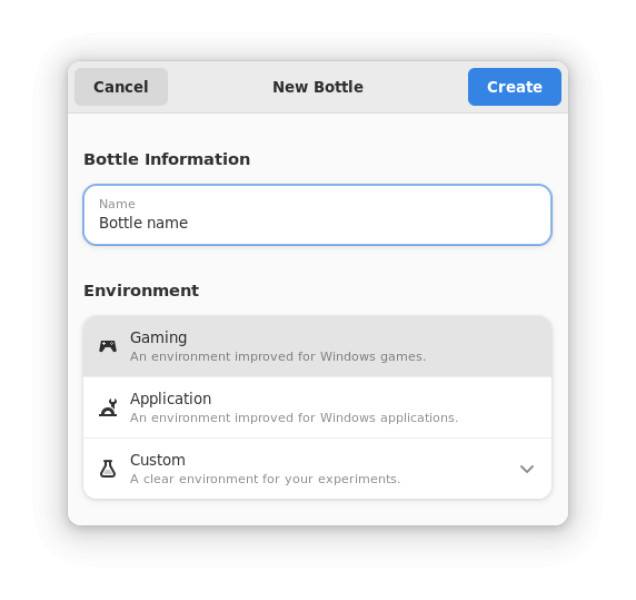Select the Application environment title
This screenshot has width=636, height=600.
pyautogui.click(x=170, y=399)
